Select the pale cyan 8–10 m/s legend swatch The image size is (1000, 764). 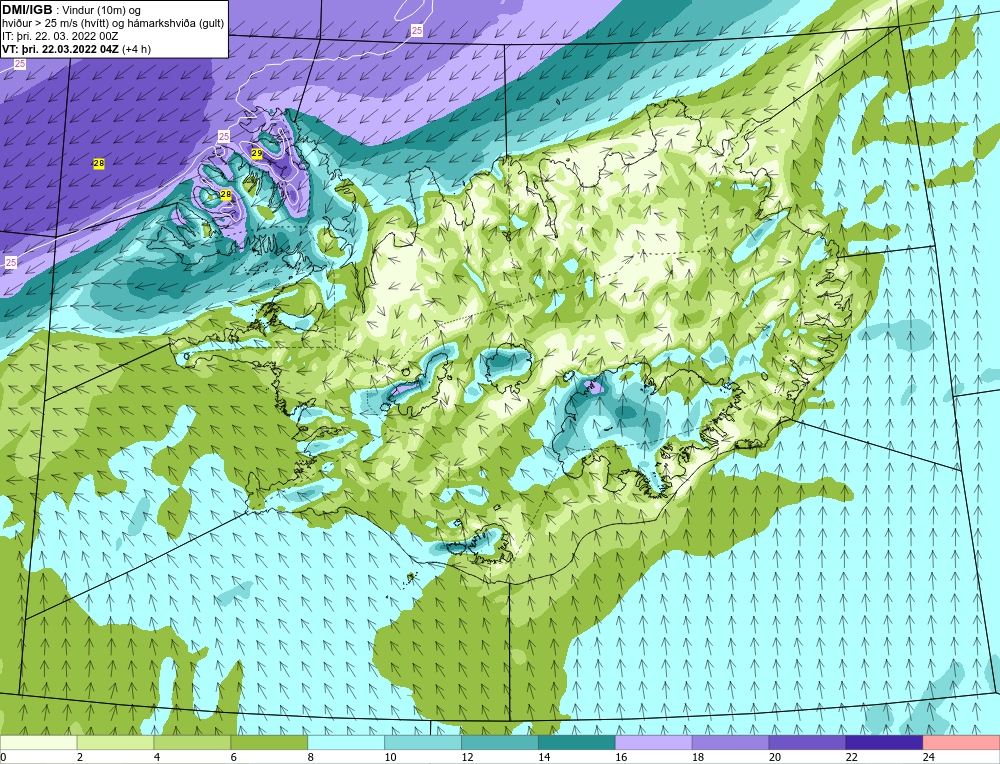(346, 742)
